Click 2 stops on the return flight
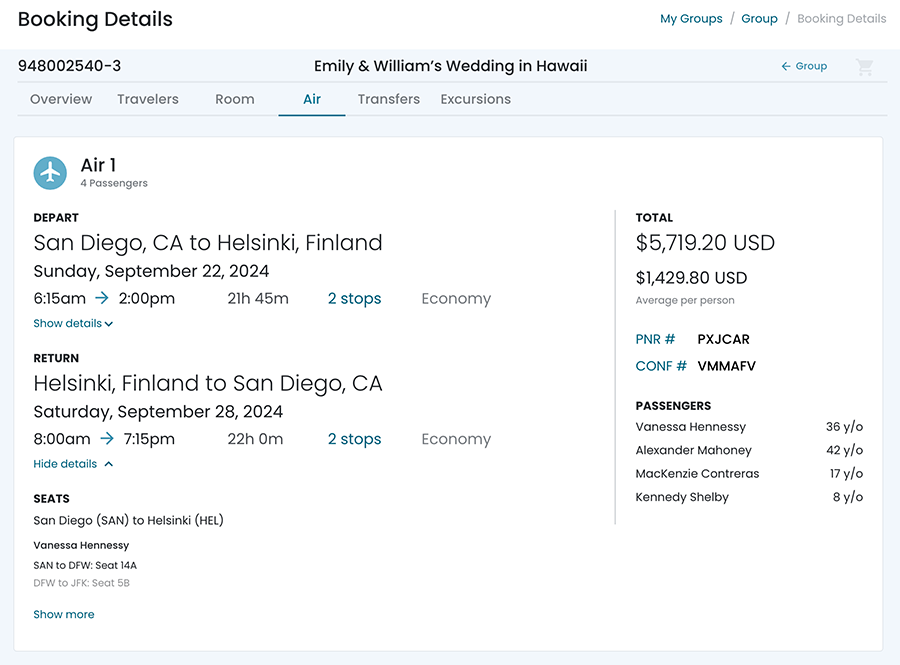 click(x=354, y=439)
